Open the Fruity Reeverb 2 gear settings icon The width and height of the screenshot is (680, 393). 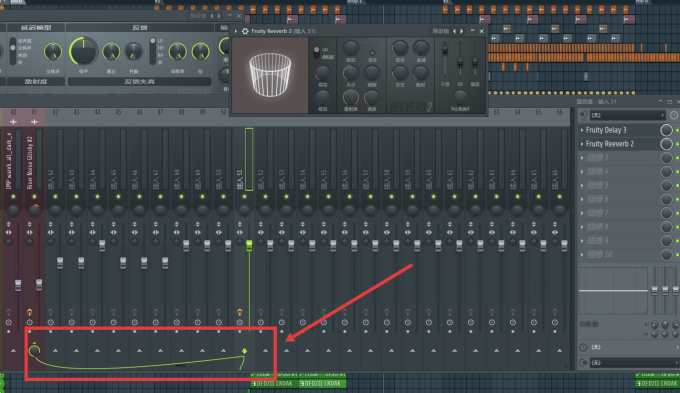point(245,31)
